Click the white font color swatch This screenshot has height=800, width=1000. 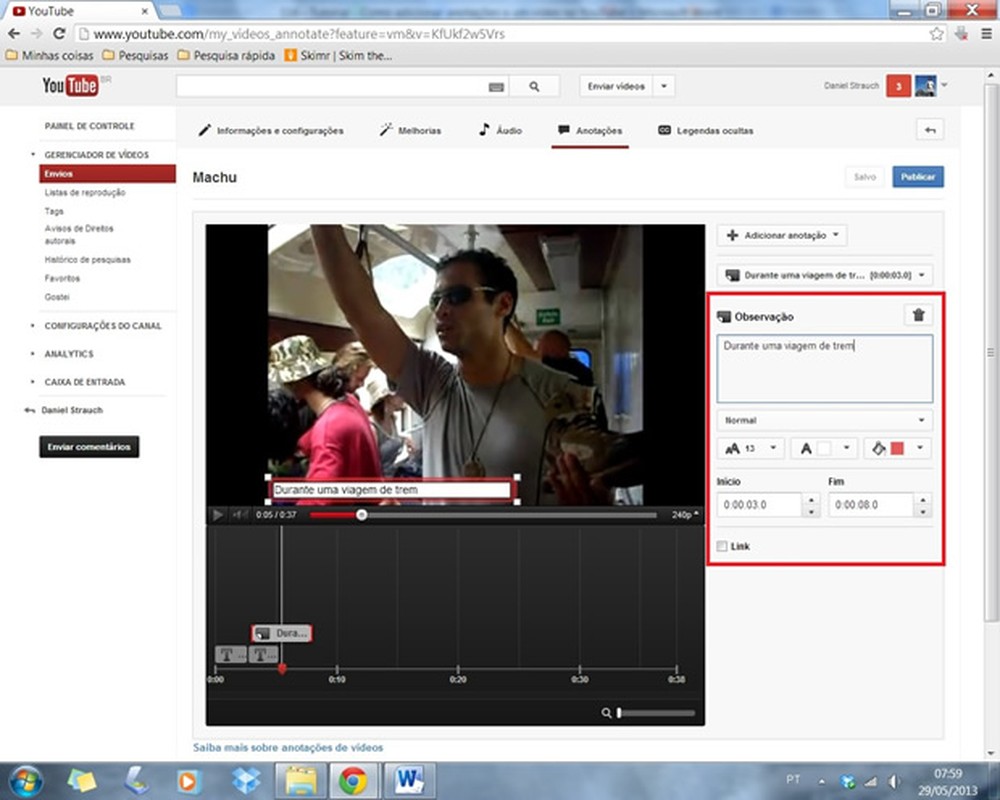[x=824, y=448]
